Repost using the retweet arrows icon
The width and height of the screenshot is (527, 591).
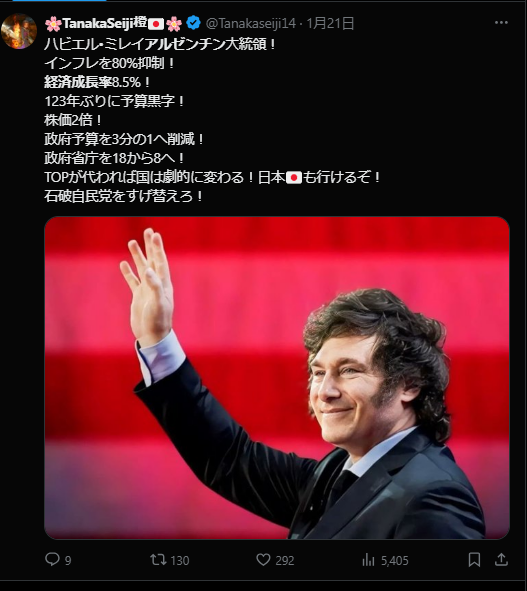tap(158, 559)
